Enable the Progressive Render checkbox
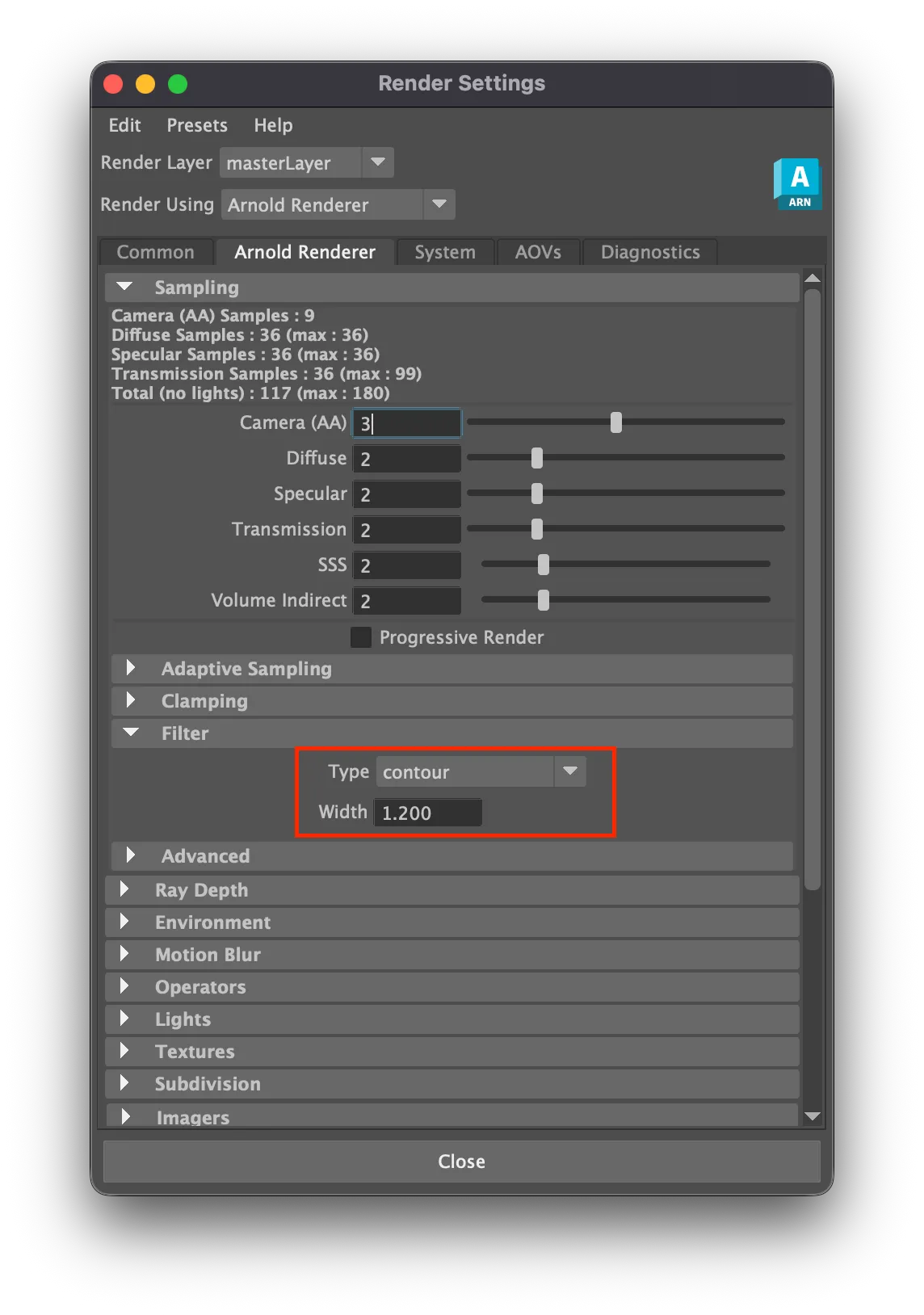The image size is (924, 1315). pos(361,637)
